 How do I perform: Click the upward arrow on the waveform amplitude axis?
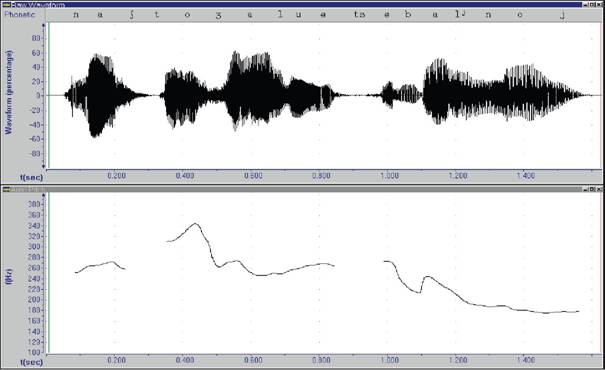(44, 25)
